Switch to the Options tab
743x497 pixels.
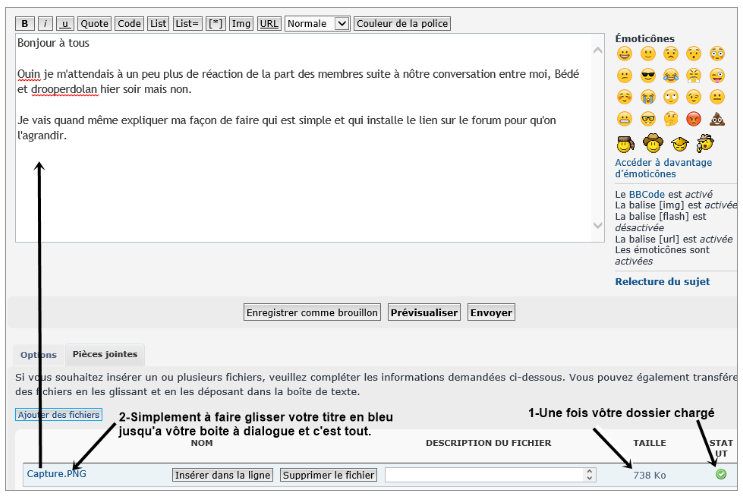coord(38,355)
